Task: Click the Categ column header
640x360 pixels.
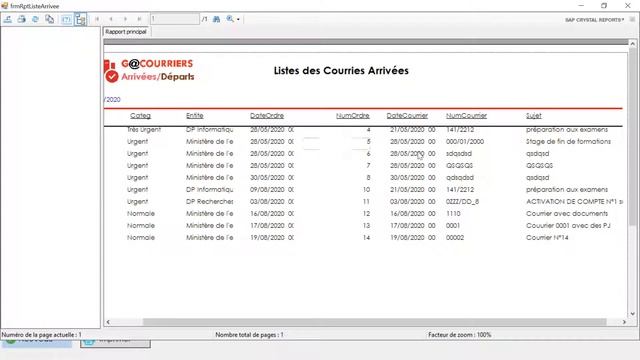Action: (x=140, y=116)
